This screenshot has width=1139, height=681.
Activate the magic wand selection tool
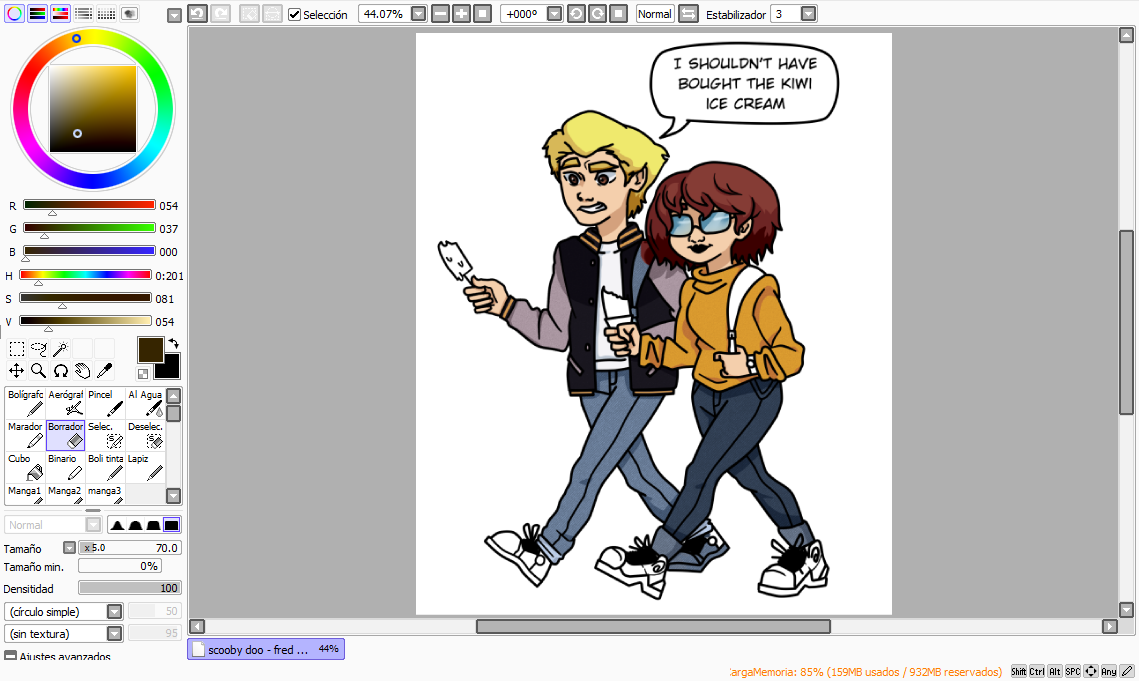tap(60, 349)
